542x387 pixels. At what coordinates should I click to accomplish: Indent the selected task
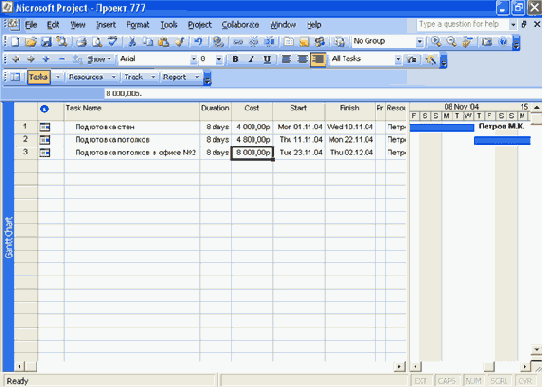click(31, 59)
